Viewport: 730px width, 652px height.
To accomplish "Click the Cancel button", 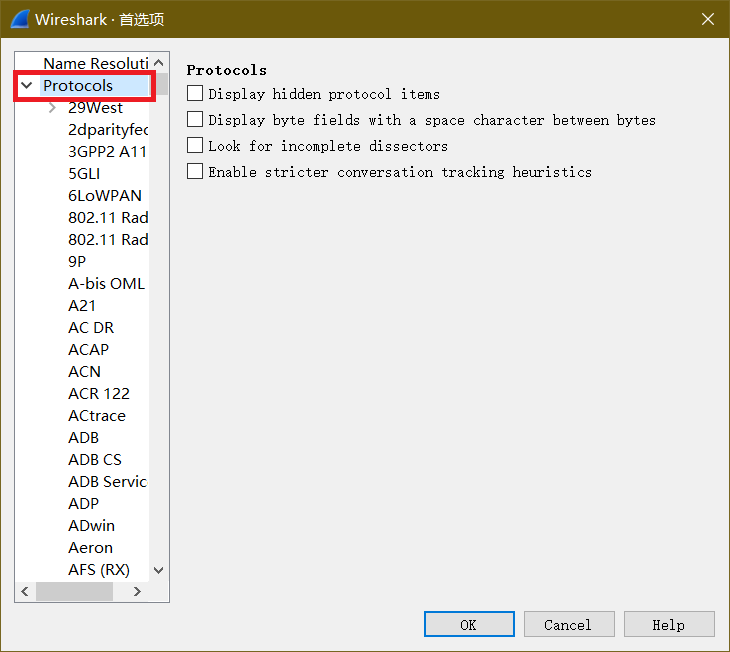I will pos(568,625).
